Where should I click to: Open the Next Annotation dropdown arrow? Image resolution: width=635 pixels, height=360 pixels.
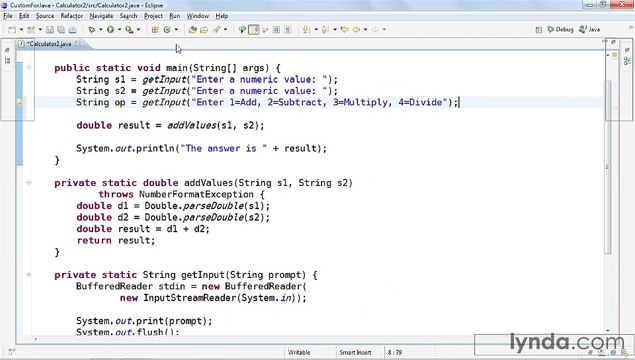pyautogui.click(x=316, y=30)
